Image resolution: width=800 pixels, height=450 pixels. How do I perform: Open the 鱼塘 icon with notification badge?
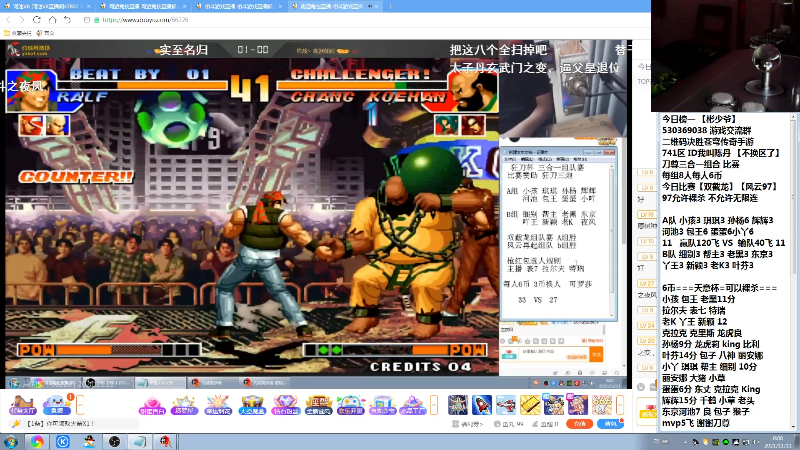pos(57,405)
